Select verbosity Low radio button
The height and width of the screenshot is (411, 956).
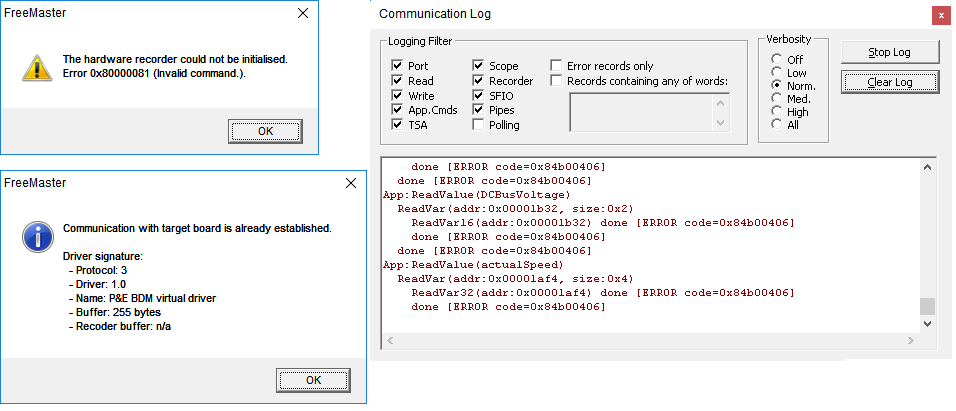[776, 72]
